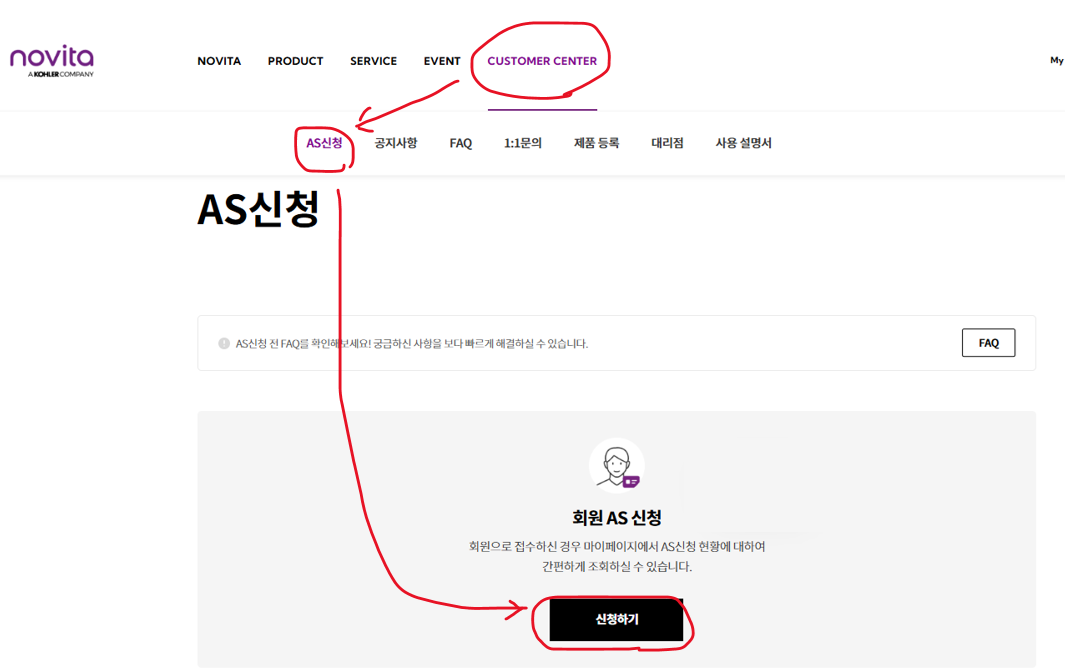
Task: Click the 회원 AS 신청 heading
Action: [616, 518]
